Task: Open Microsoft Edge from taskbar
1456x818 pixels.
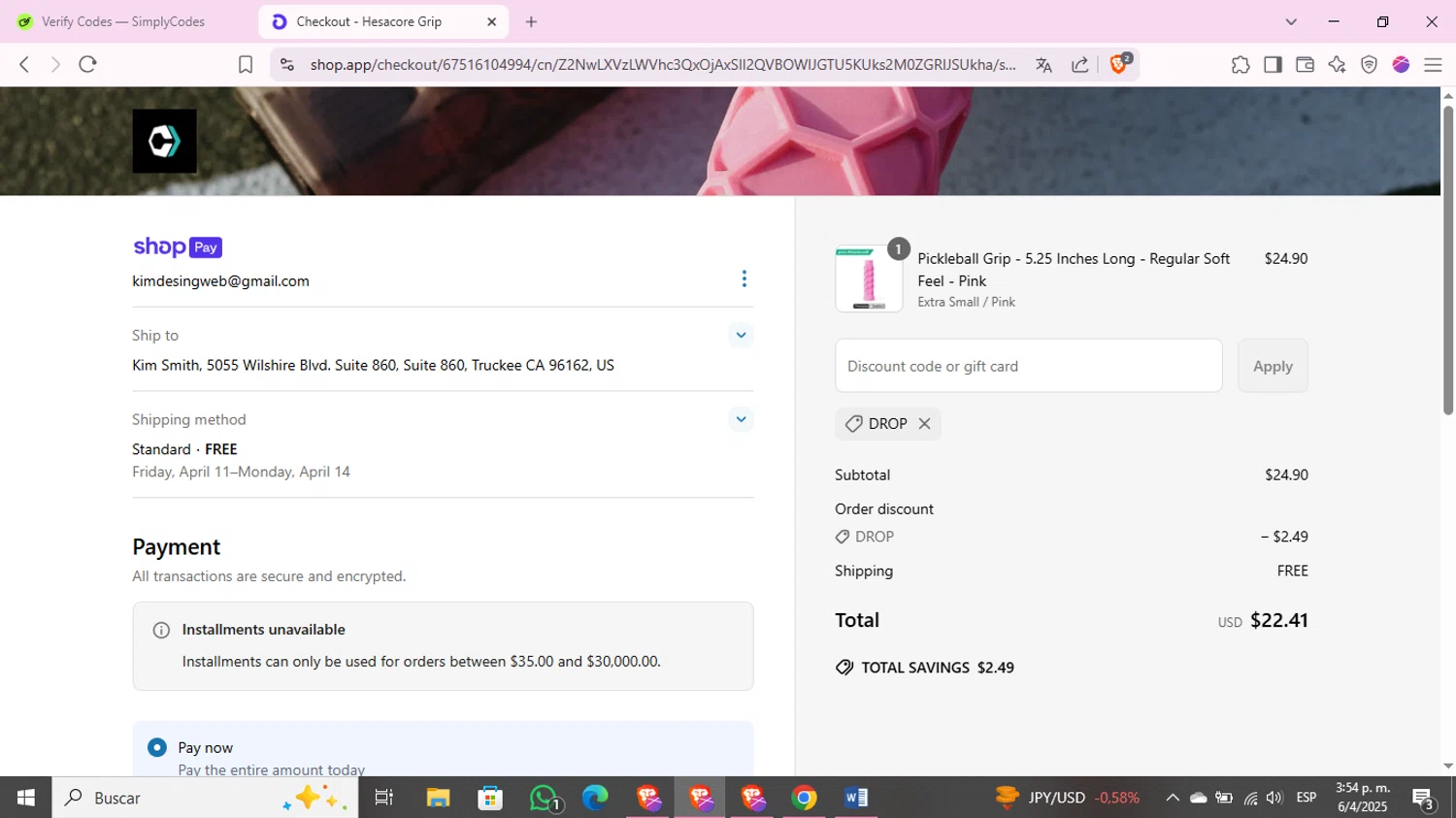Action: 595,798
